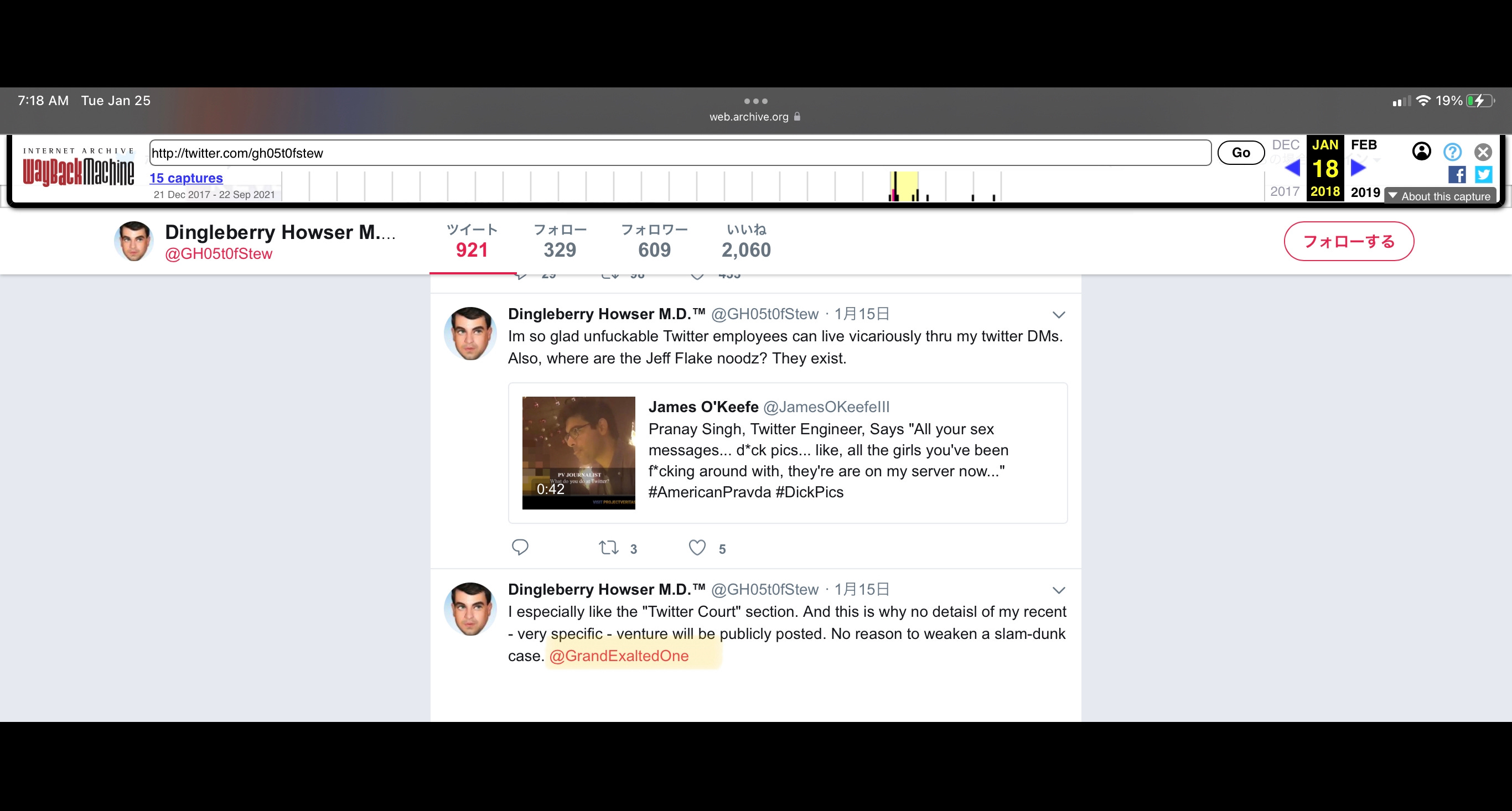Click the previous capture blue arrow

pos(1292,168)
